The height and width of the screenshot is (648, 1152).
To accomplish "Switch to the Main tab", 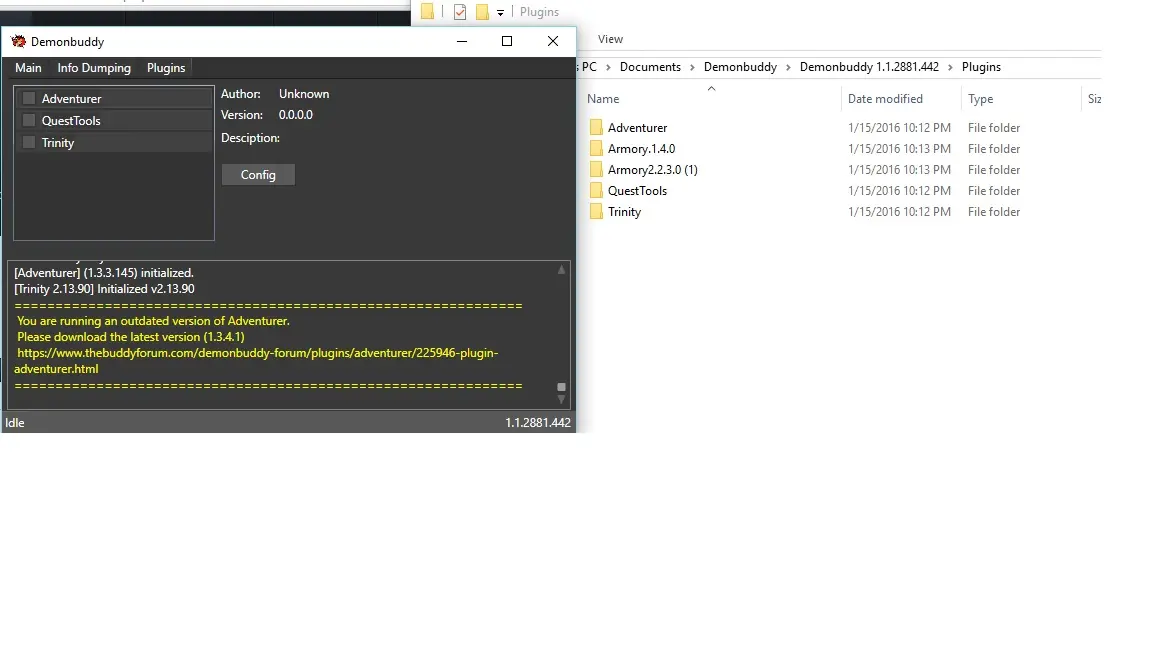I will pos(28,68).
